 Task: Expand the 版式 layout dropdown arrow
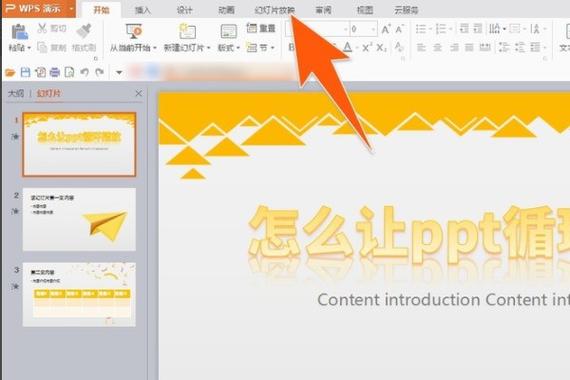tap(238, 48)
